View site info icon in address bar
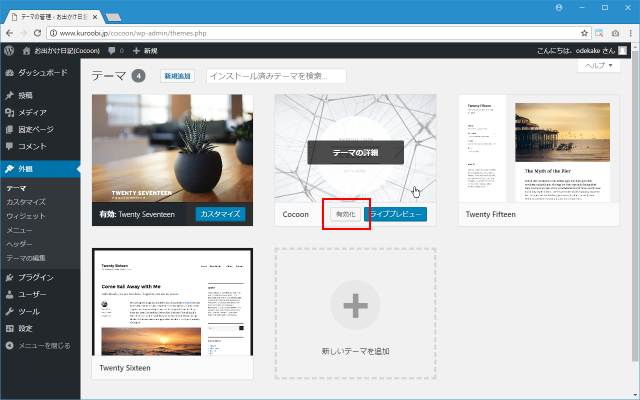The height and width of the screenshot is (400, 640). click(53, 33)
